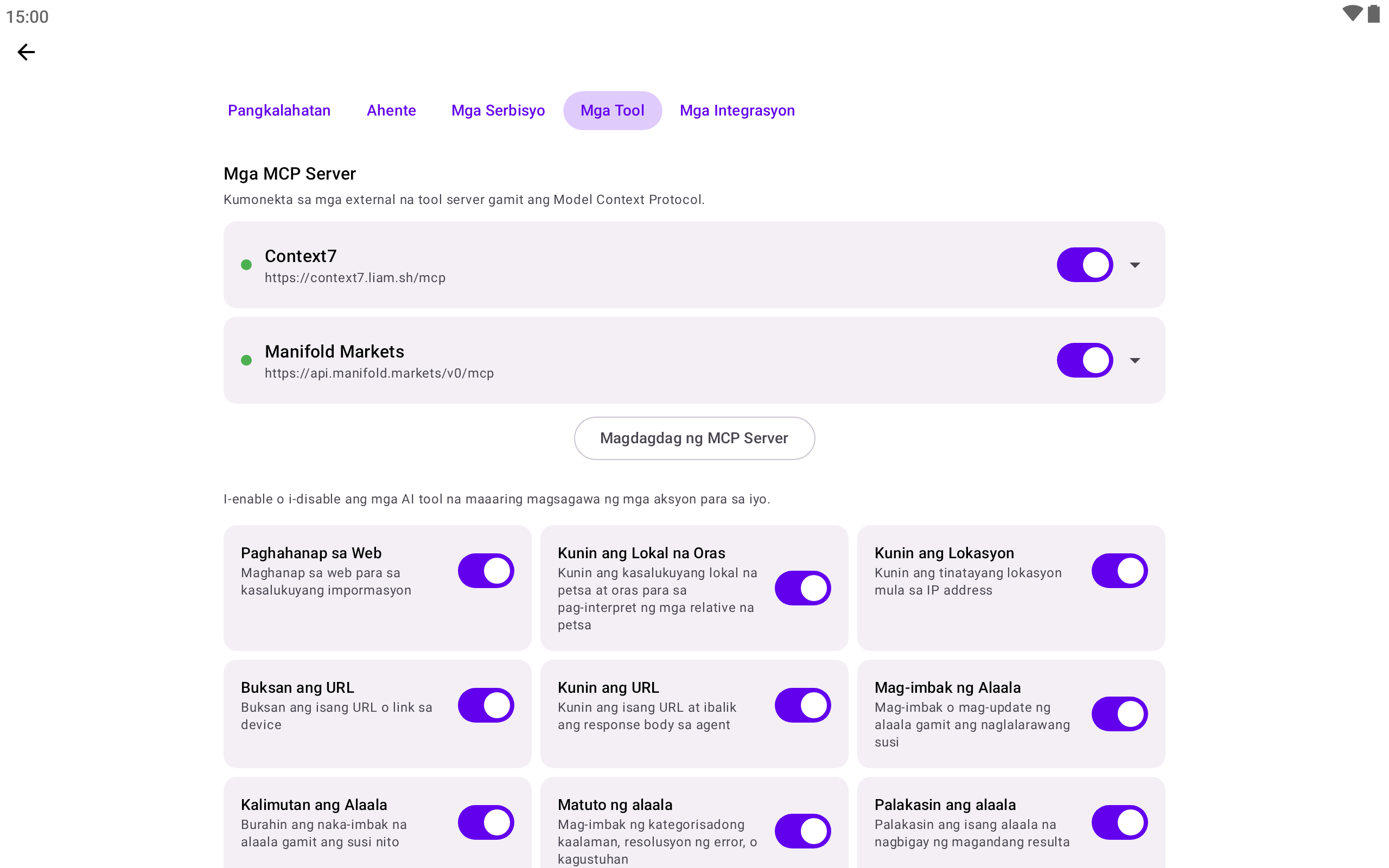Open the Context7 server card
Viewport: 1389px width, 868px height.
pos(694,265)
